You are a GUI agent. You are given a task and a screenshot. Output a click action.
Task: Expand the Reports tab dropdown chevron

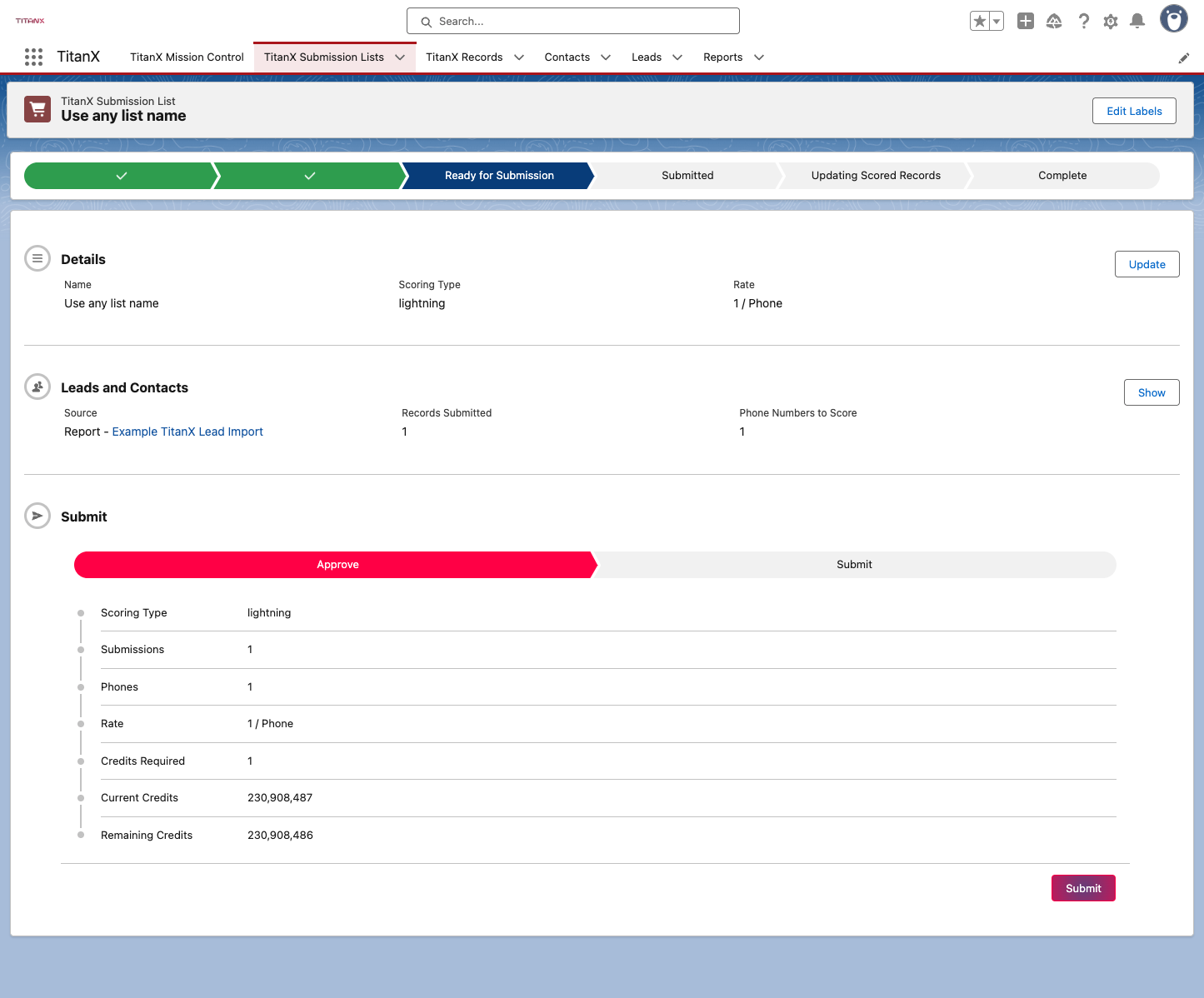point(759,57)
